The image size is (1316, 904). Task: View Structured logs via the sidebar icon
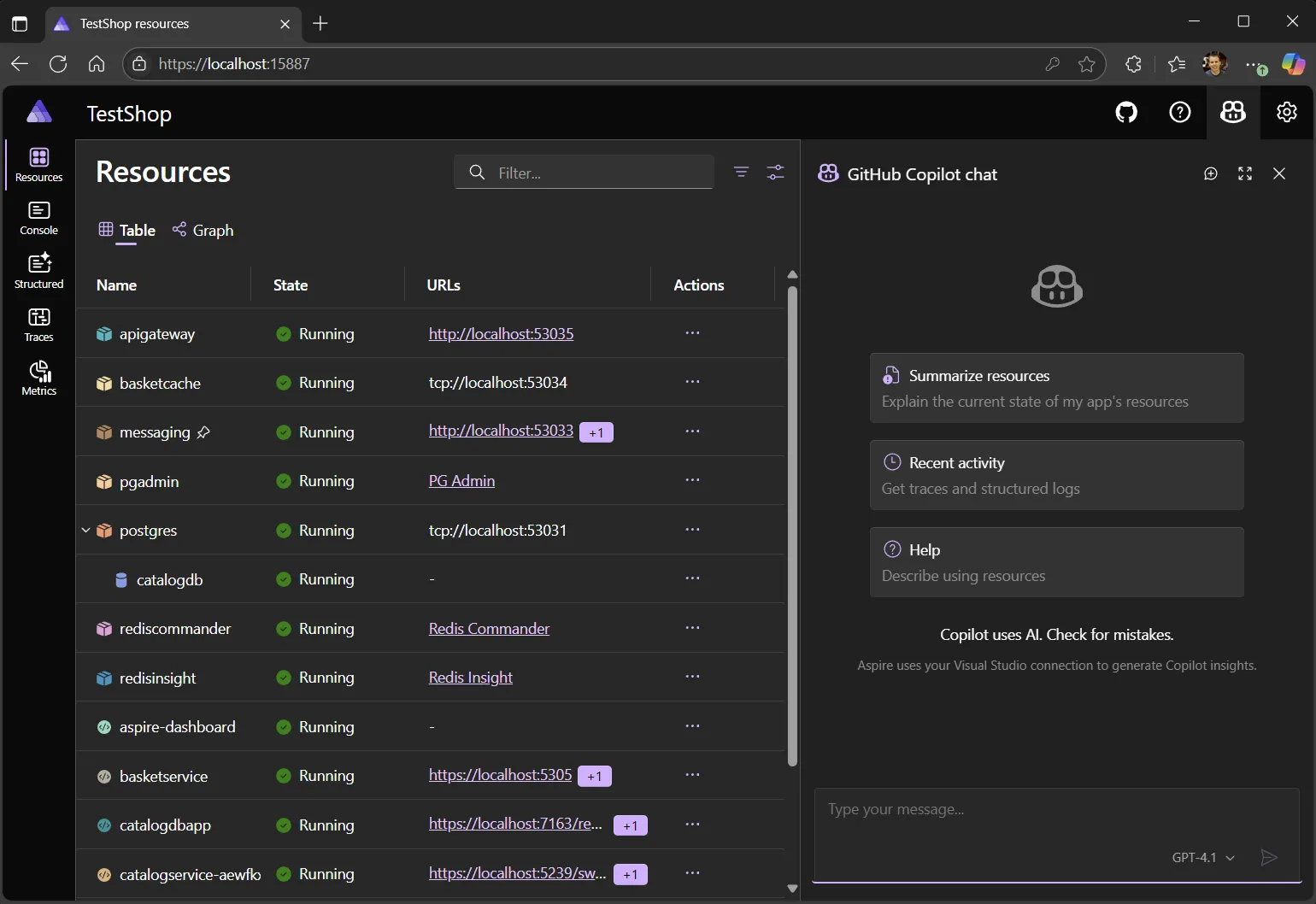tap(38, 271)
